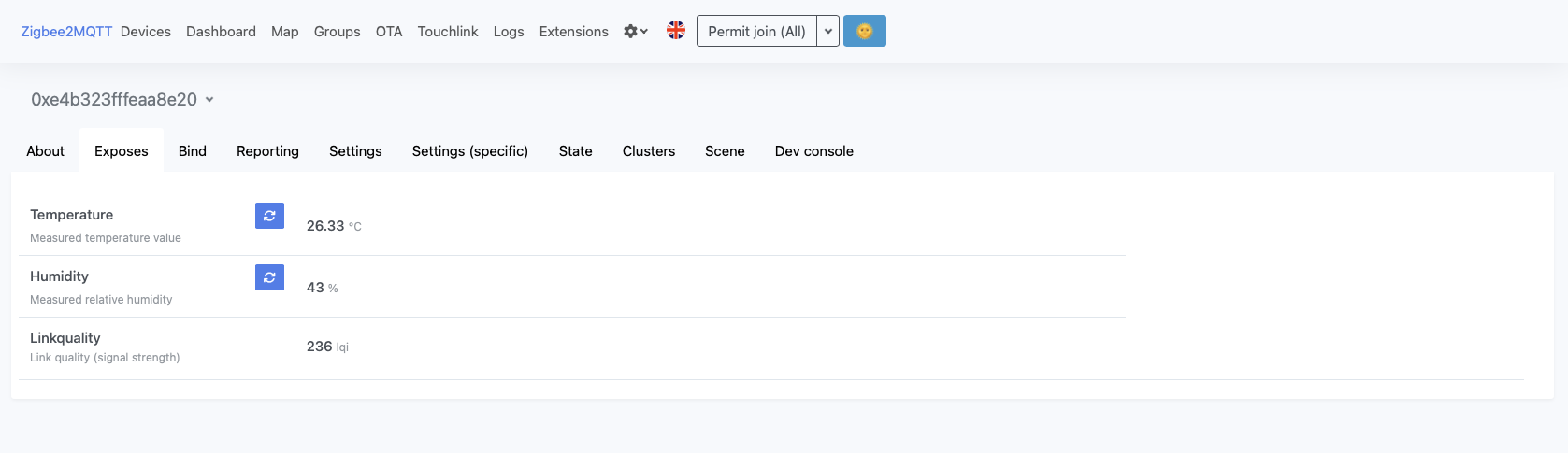Click the UK flag language selector

click(676, 31)
